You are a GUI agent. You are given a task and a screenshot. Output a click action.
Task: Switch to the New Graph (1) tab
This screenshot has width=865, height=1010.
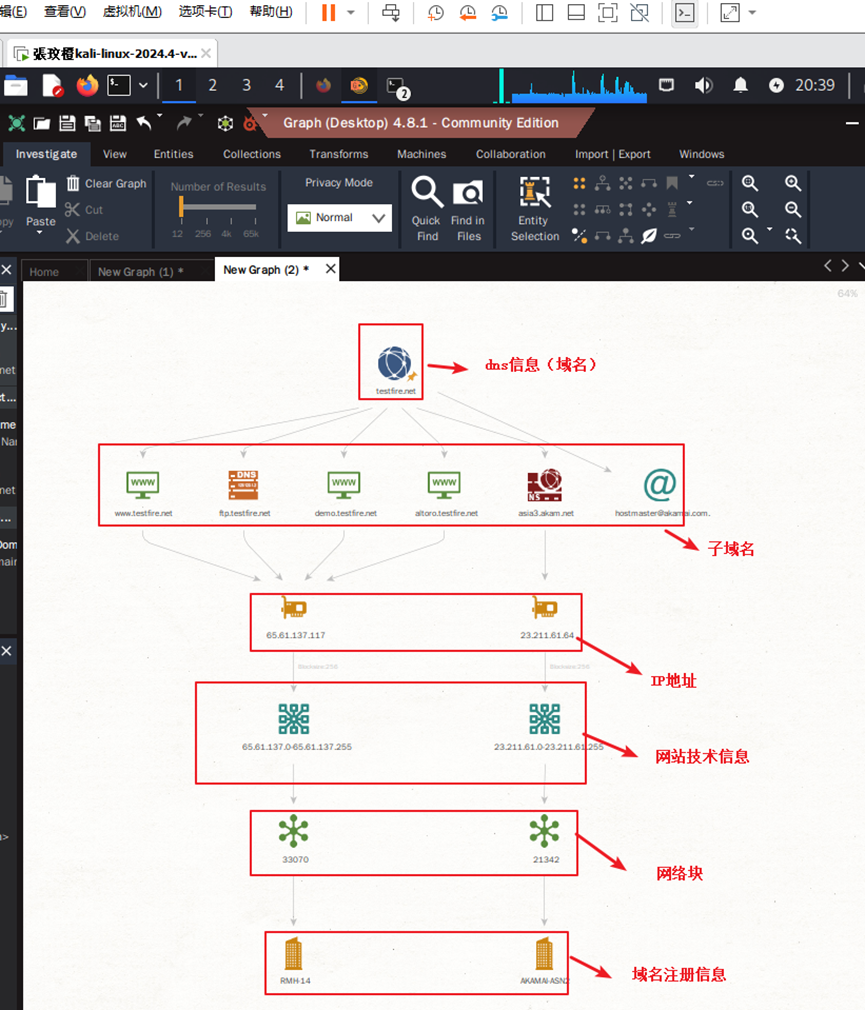point(140,272)
